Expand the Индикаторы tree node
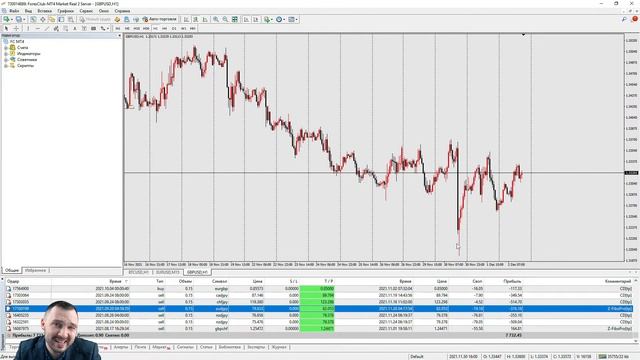 click(x=6, y=53)
